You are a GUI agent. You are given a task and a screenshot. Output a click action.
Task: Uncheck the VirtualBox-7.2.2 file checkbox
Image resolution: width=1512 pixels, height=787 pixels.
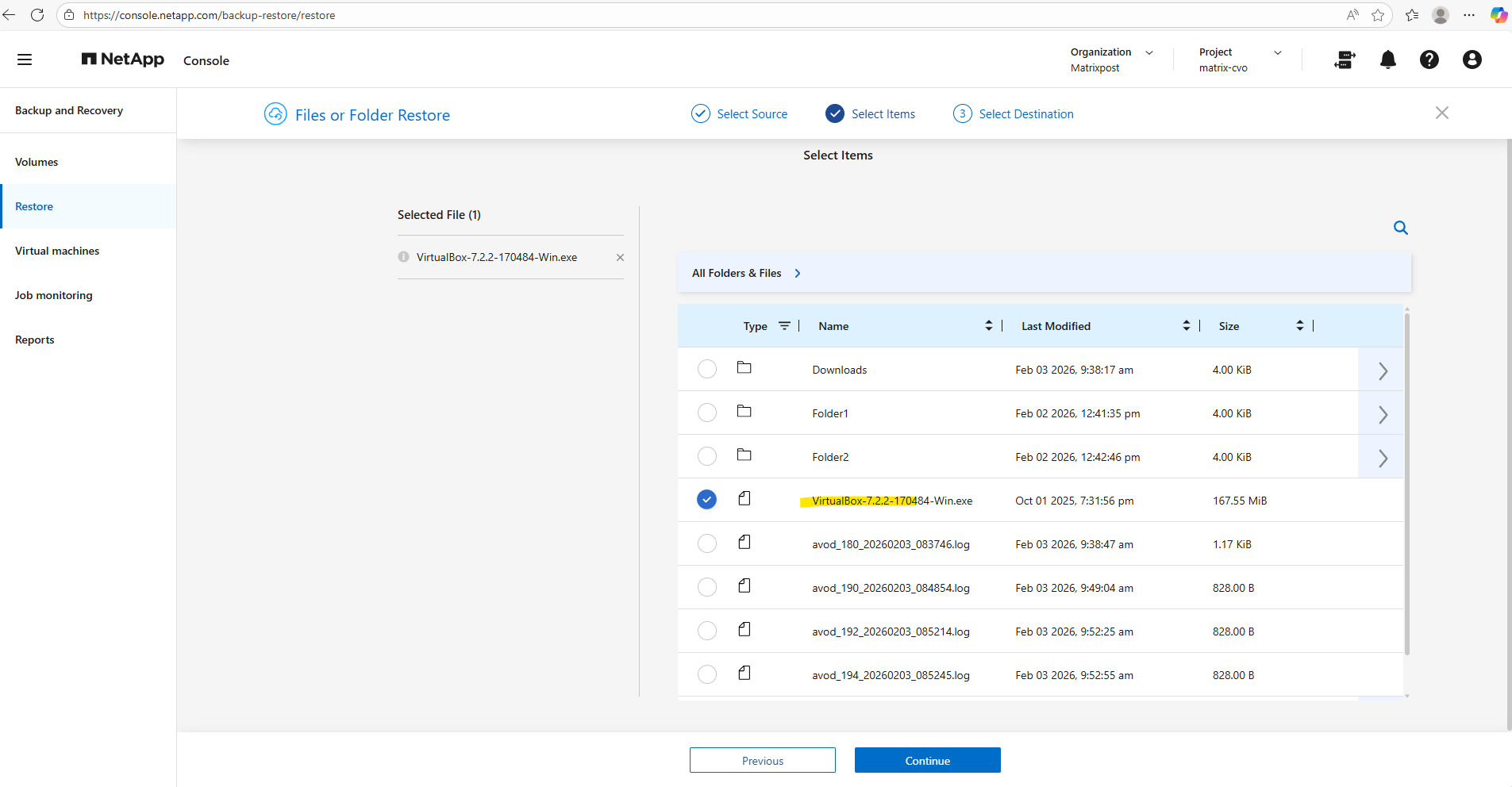706,500
